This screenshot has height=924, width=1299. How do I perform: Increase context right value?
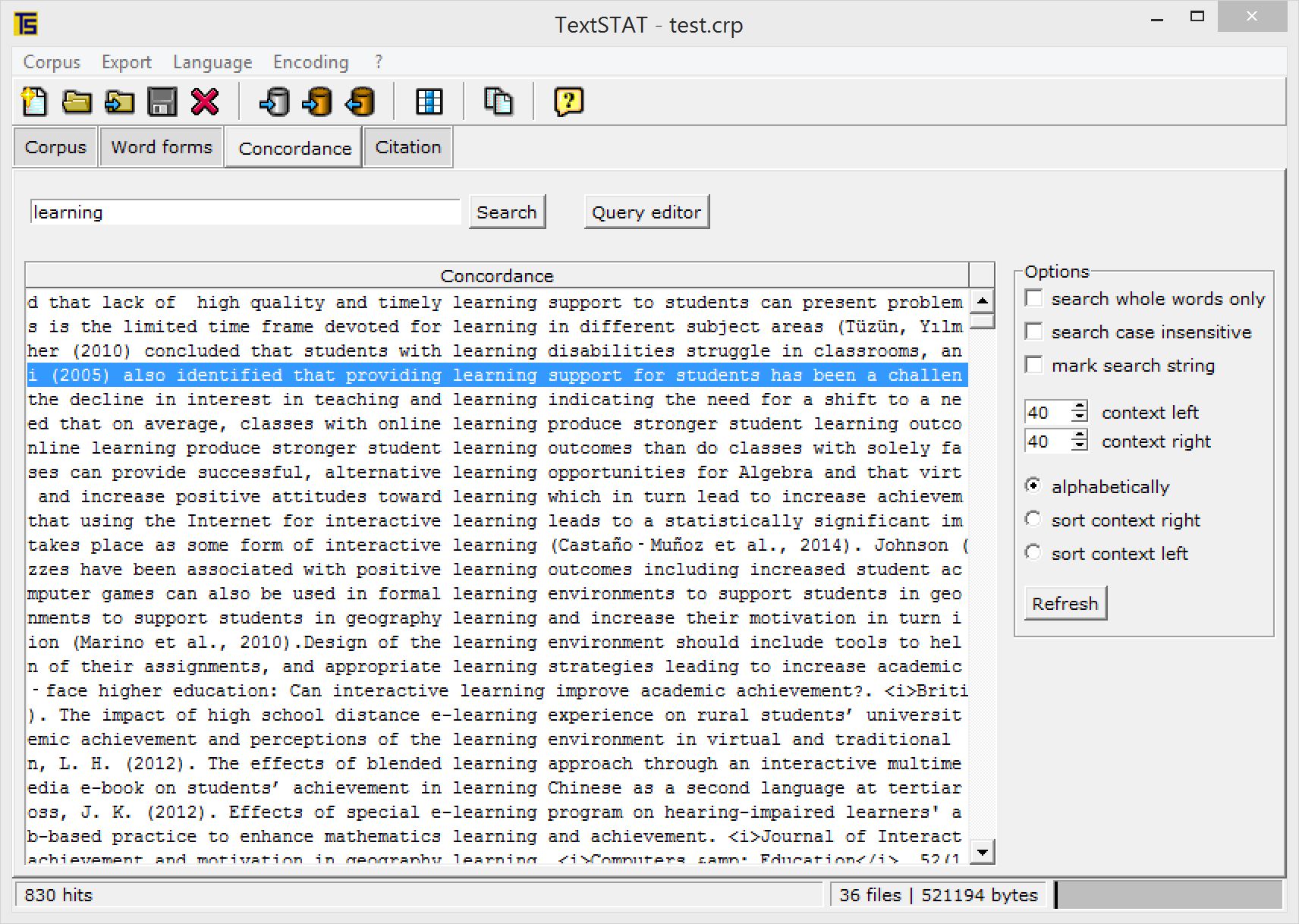[x=1079, y=435]
